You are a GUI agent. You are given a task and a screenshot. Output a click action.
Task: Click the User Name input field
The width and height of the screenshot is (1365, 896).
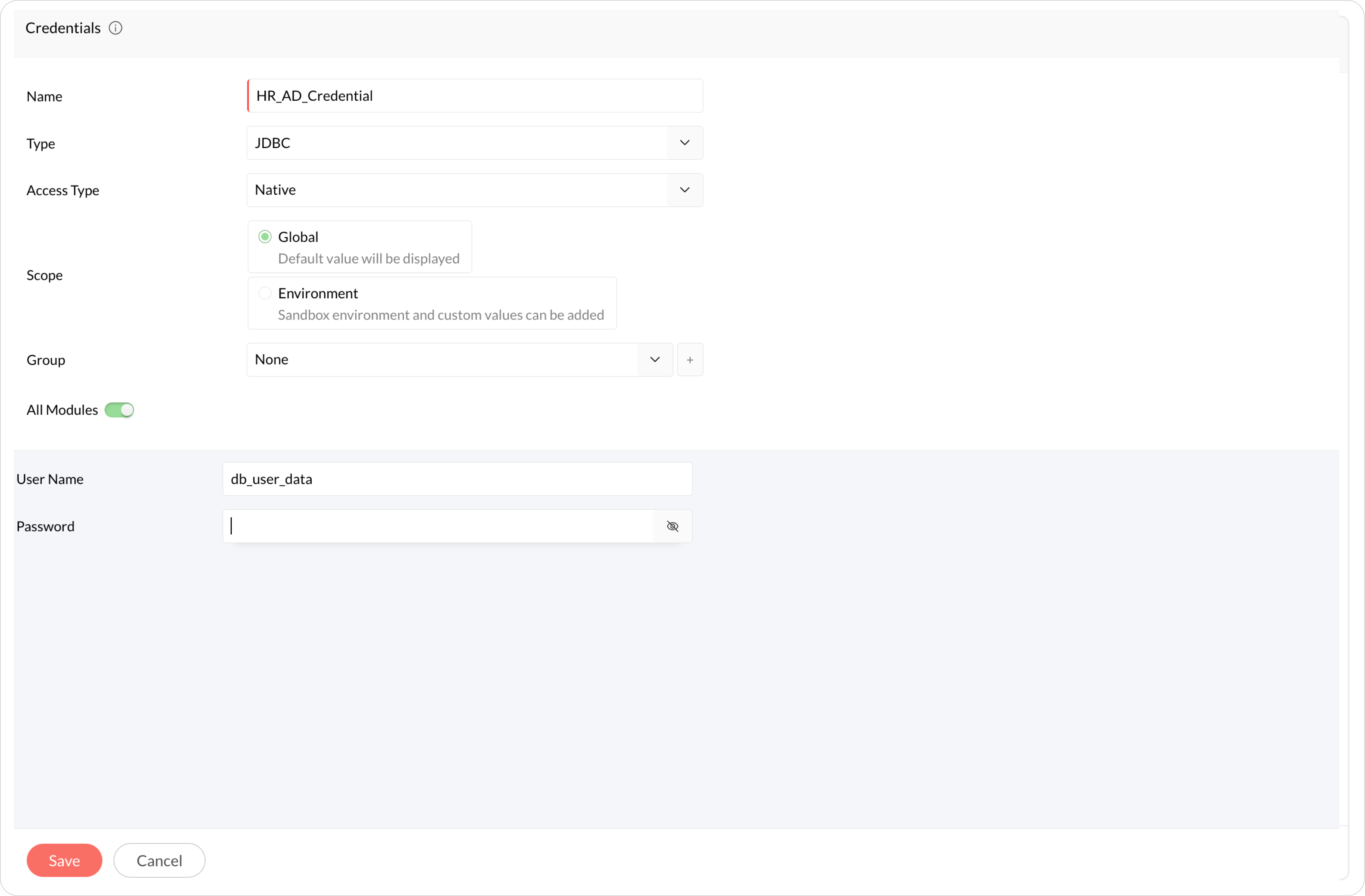(456, 479)
